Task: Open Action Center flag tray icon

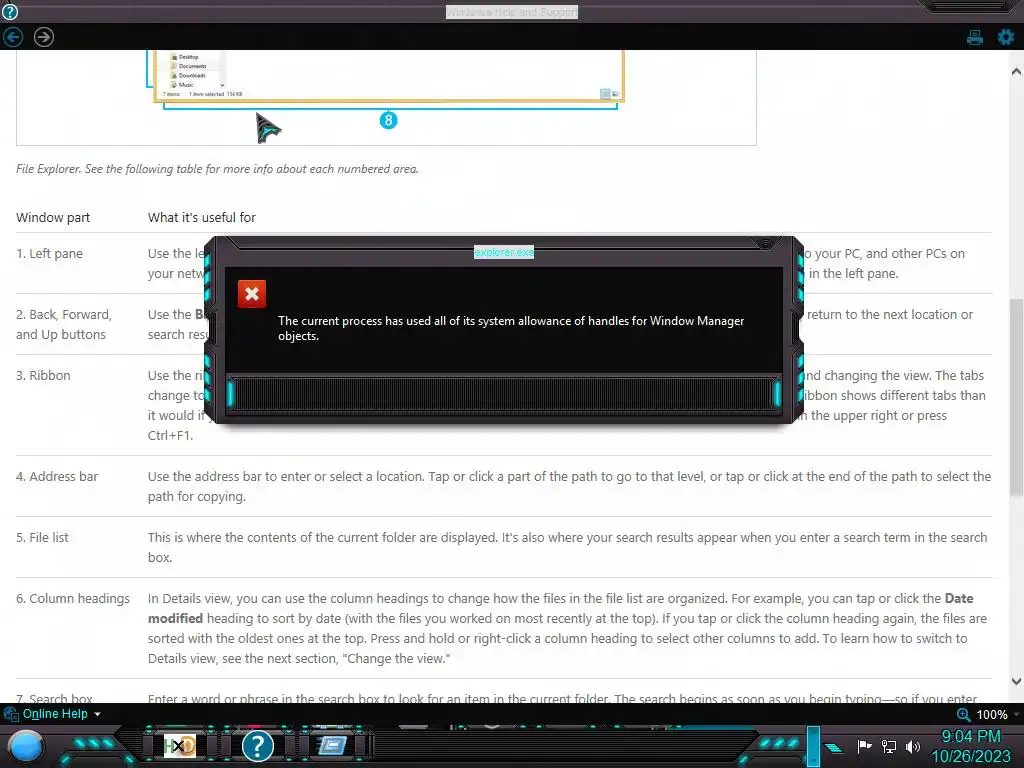Action: coord(865,746)
